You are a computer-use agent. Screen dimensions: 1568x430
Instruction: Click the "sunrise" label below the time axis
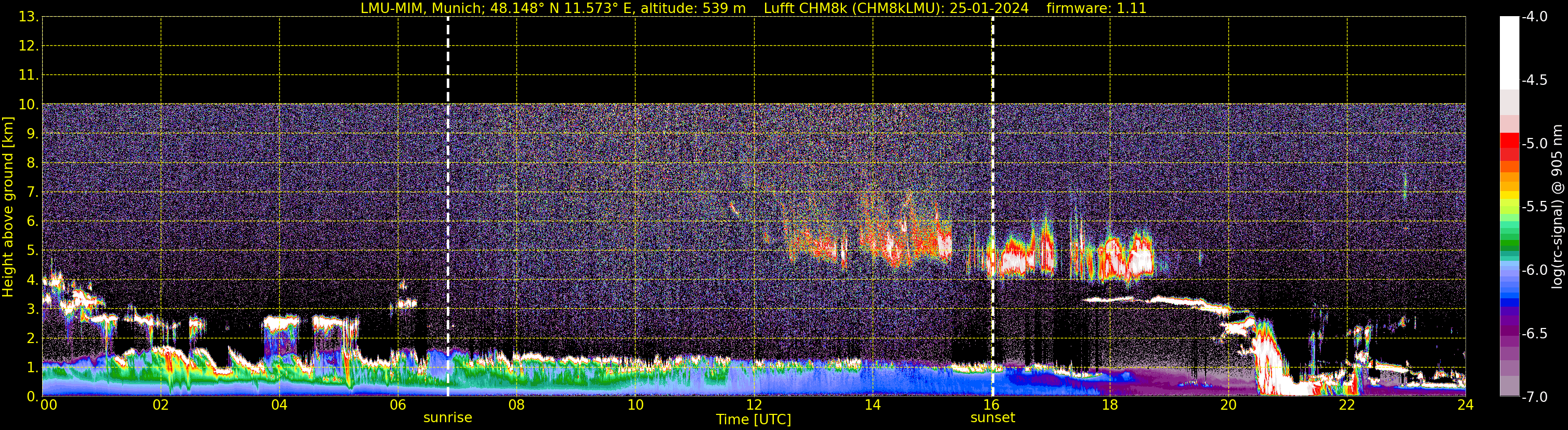[447, 418]
